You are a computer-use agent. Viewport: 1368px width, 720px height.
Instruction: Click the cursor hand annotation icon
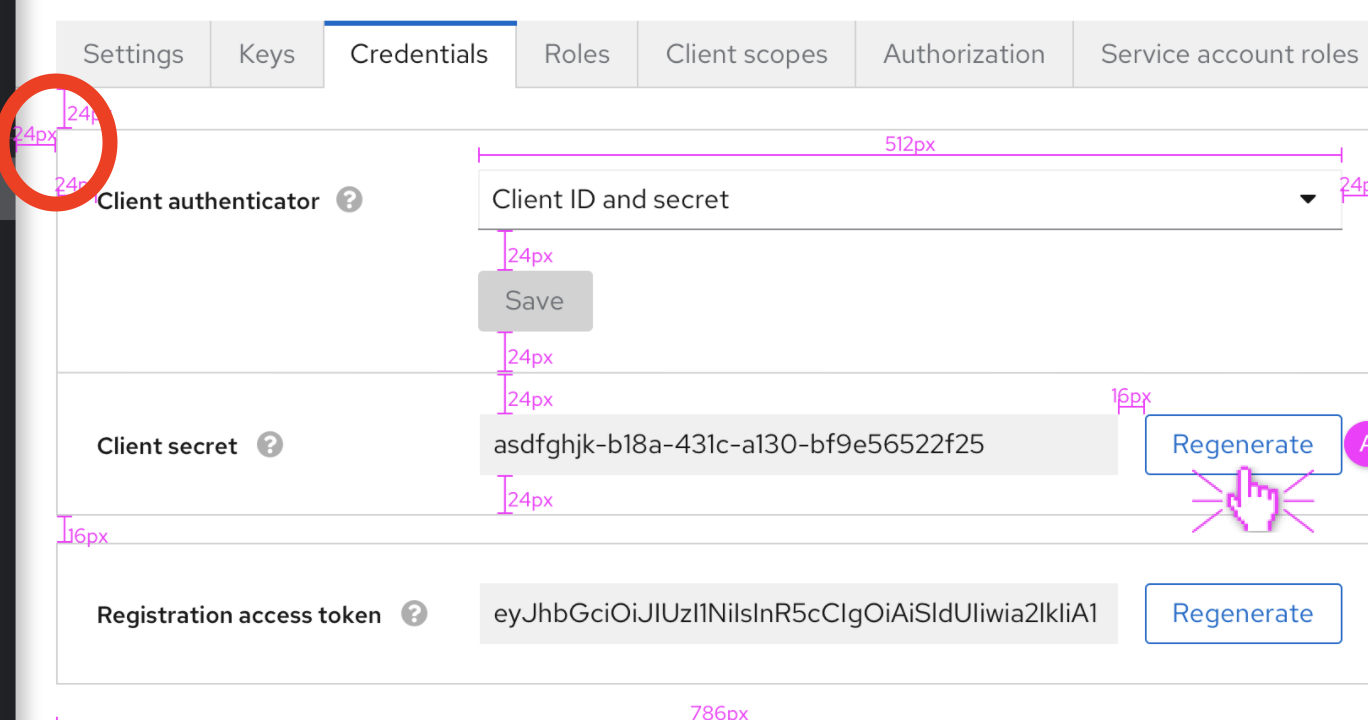tap(1253, 500)
